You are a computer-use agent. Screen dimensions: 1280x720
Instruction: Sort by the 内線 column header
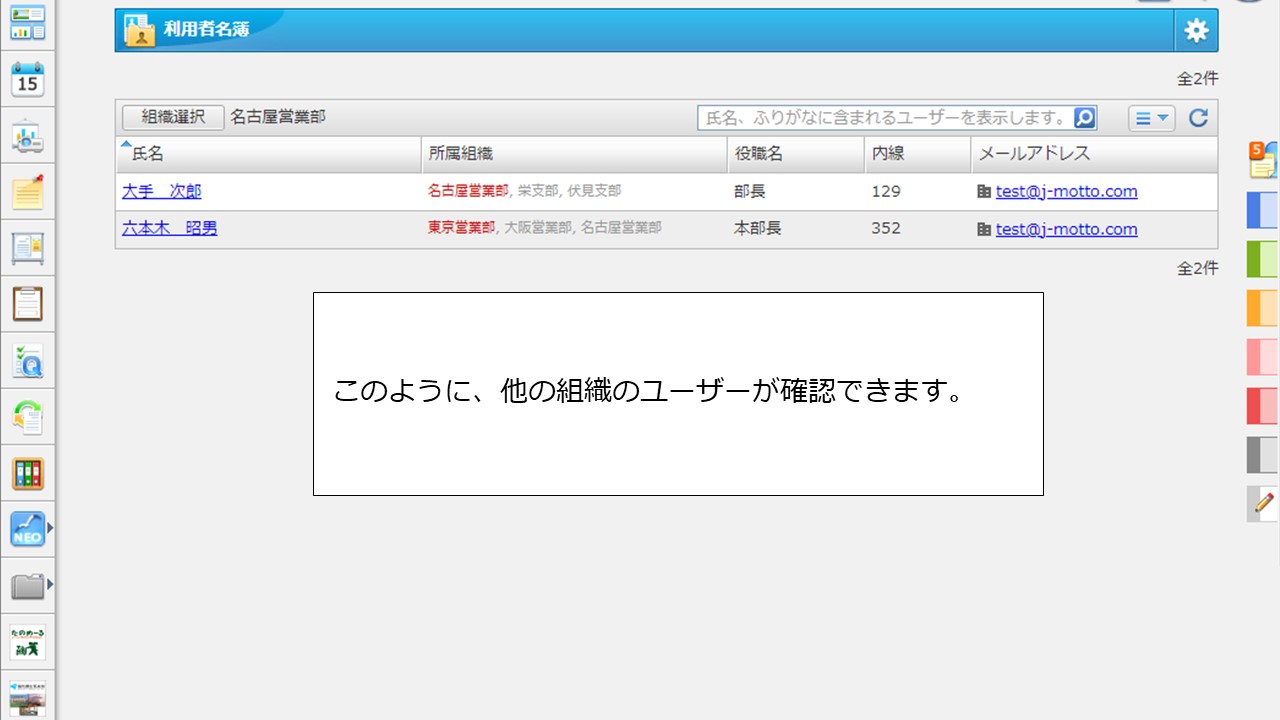point(918,154)
